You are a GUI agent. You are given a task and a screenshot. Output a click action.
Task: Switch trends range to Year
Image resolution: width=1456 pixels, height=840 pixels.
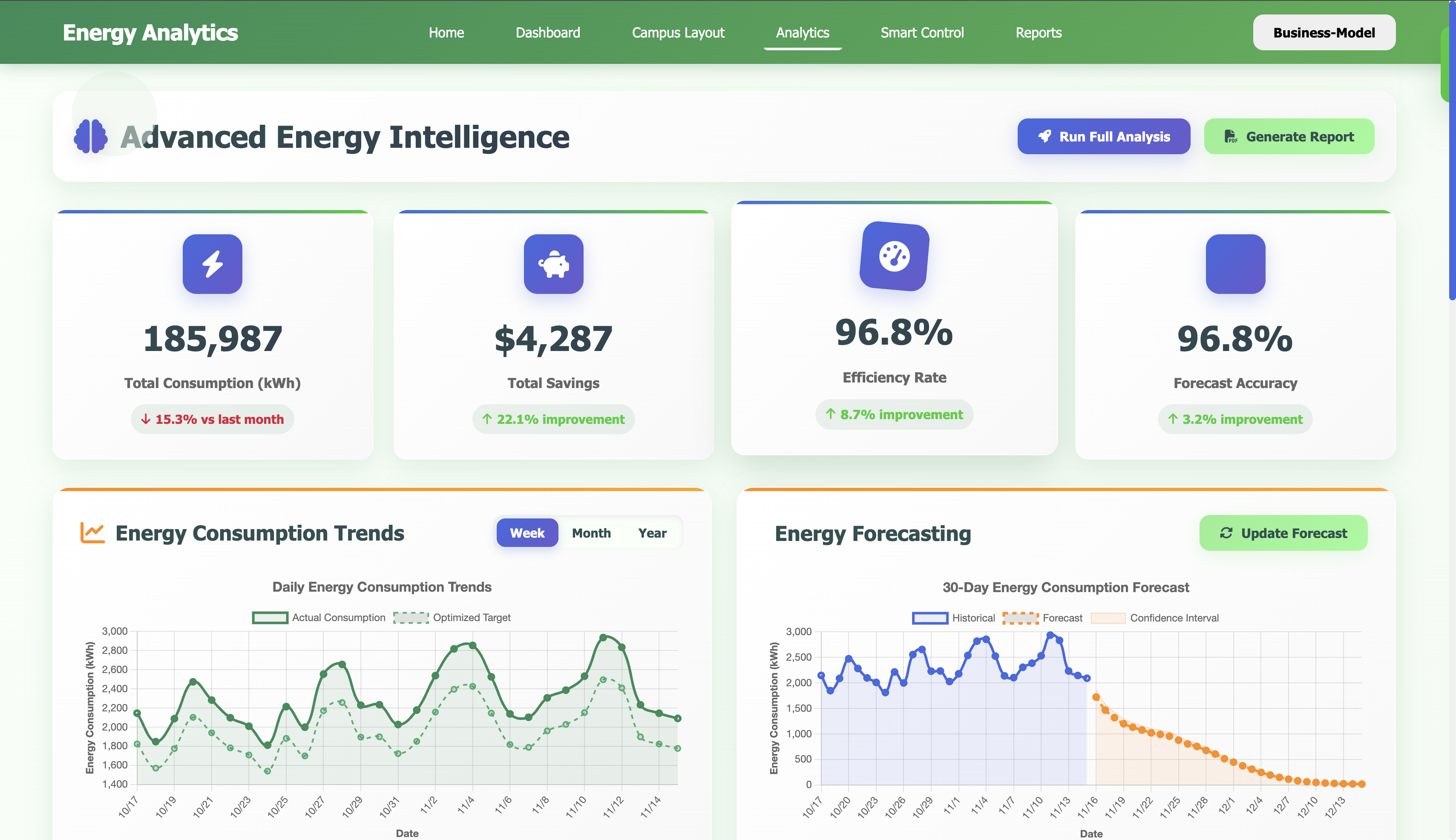tap(652, 533)
